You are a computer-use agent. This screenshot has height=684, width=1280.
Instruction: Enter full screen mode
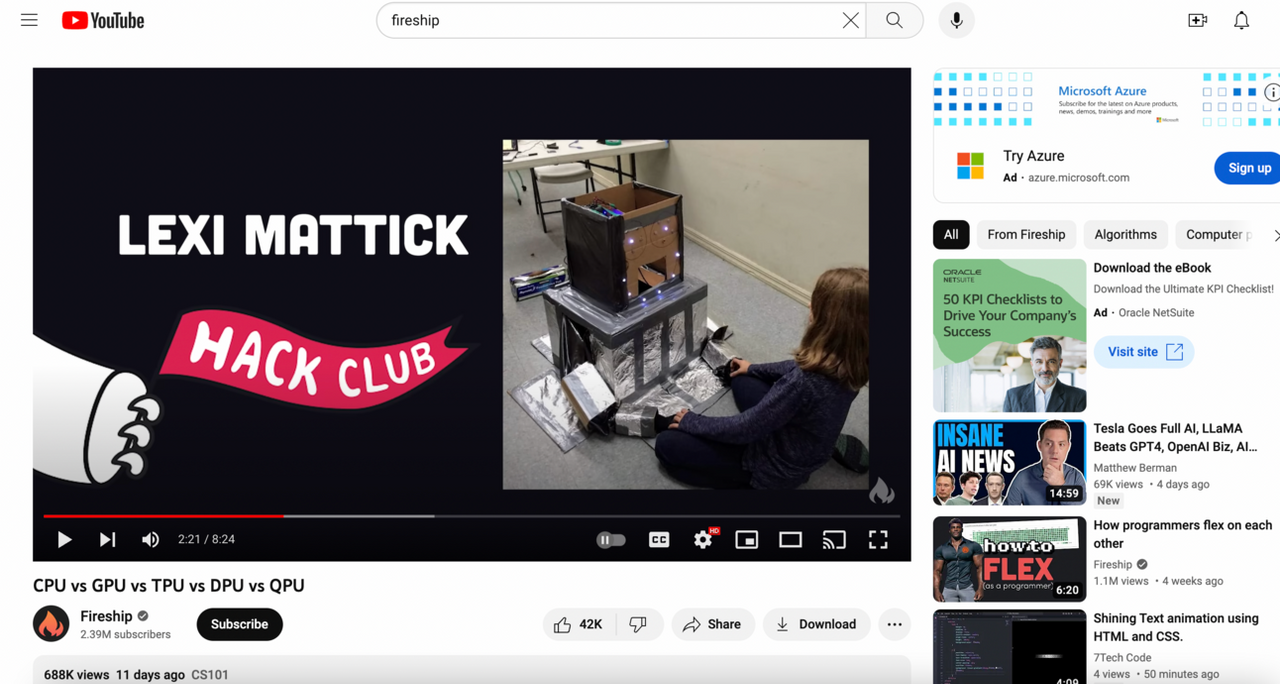point(878,540)
